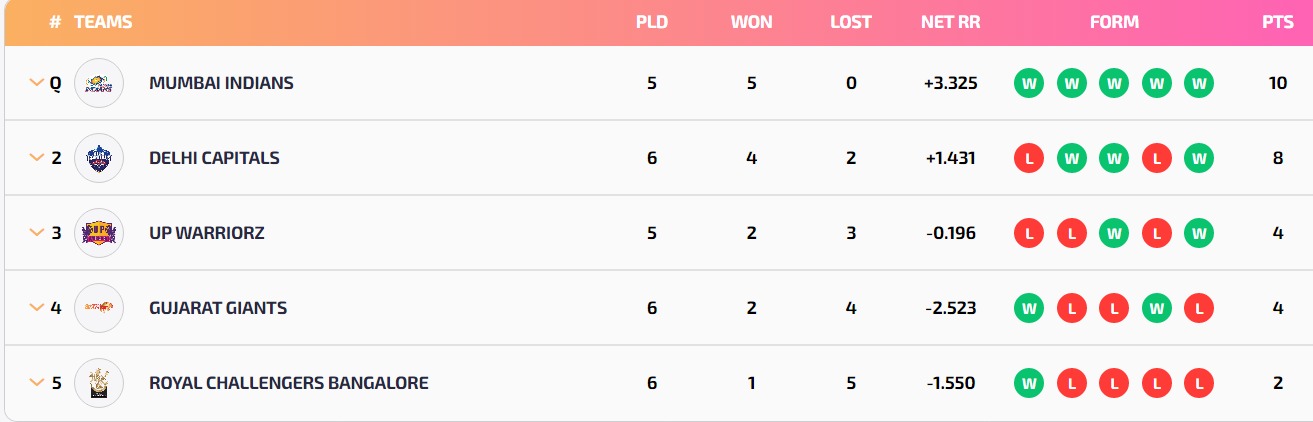Open the GUJARAT GIANTS team name link
The width and height of the screenshot is (1313, 422).
pyautogui.click(x=218, y=308)
